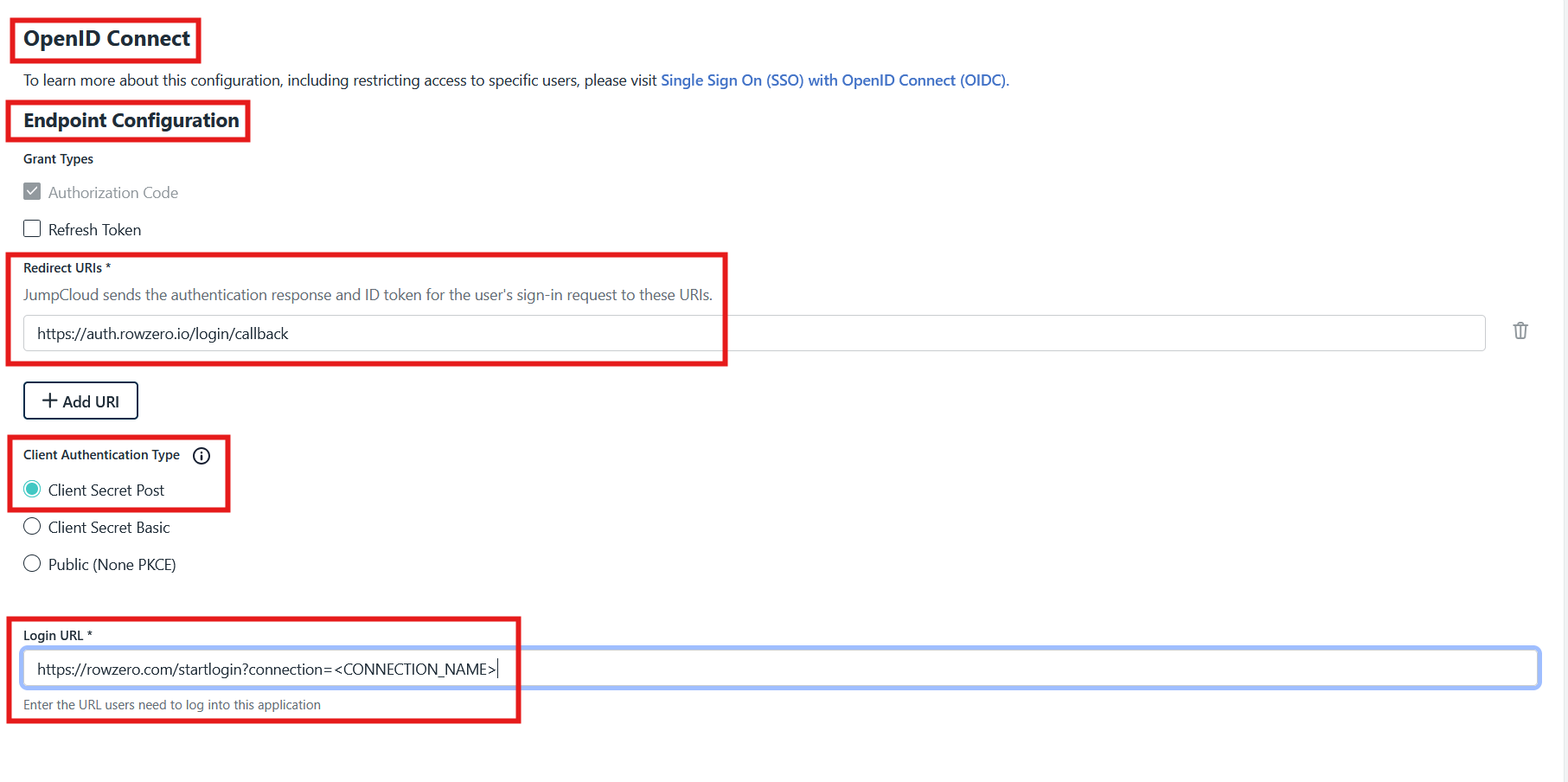
Task: Click the Grant Types label
Action: click(x=57, y=158)
